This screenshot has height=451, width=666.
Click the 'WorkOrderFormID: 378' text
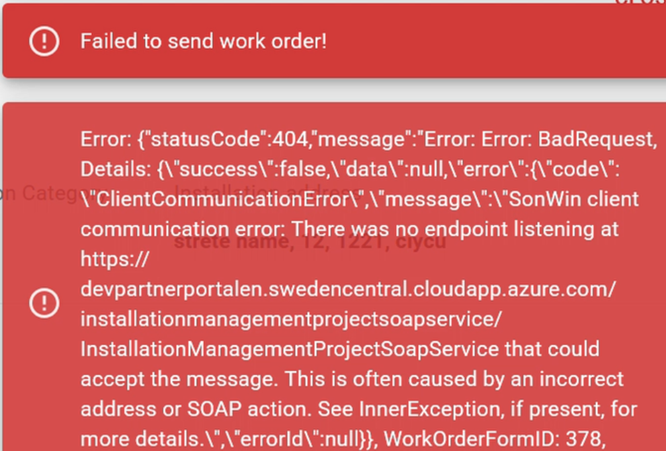[494, 439]
